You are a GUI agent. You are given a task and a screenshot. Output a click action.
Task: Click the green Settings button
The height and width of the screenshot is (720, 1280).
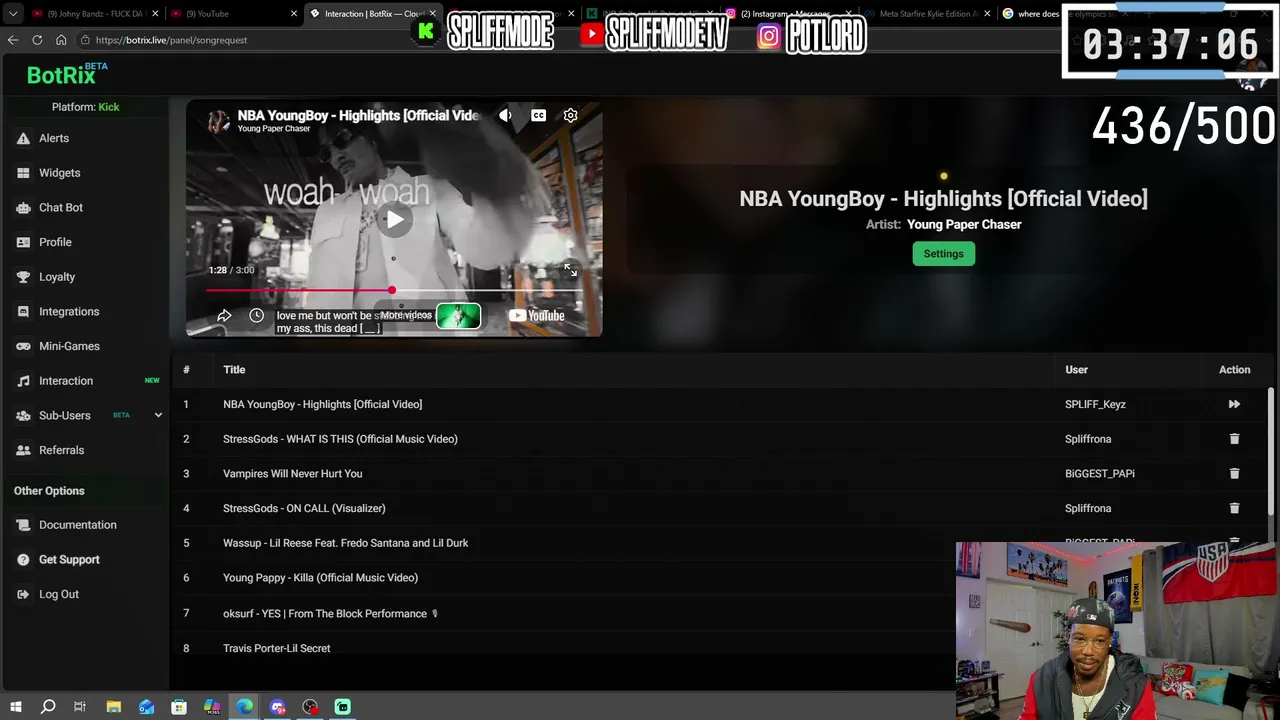coord(943,254)
